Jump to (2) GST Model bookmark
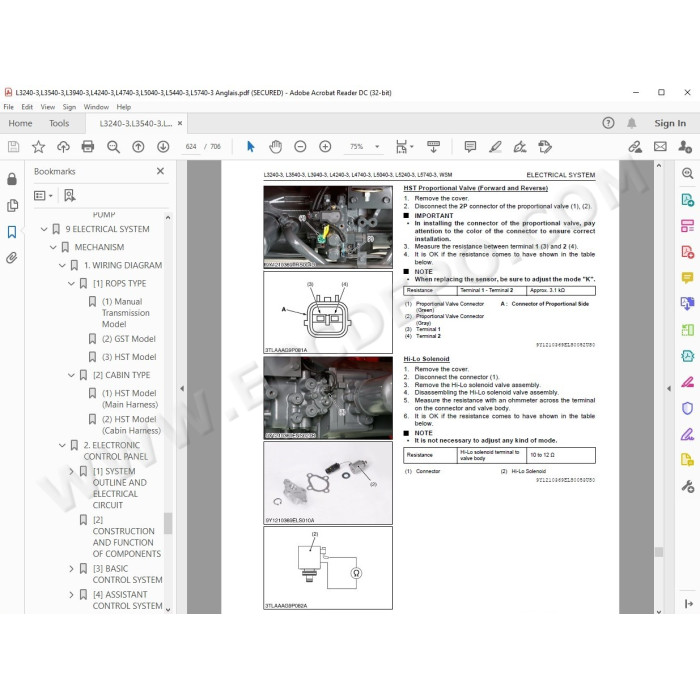 pos(129,339)
